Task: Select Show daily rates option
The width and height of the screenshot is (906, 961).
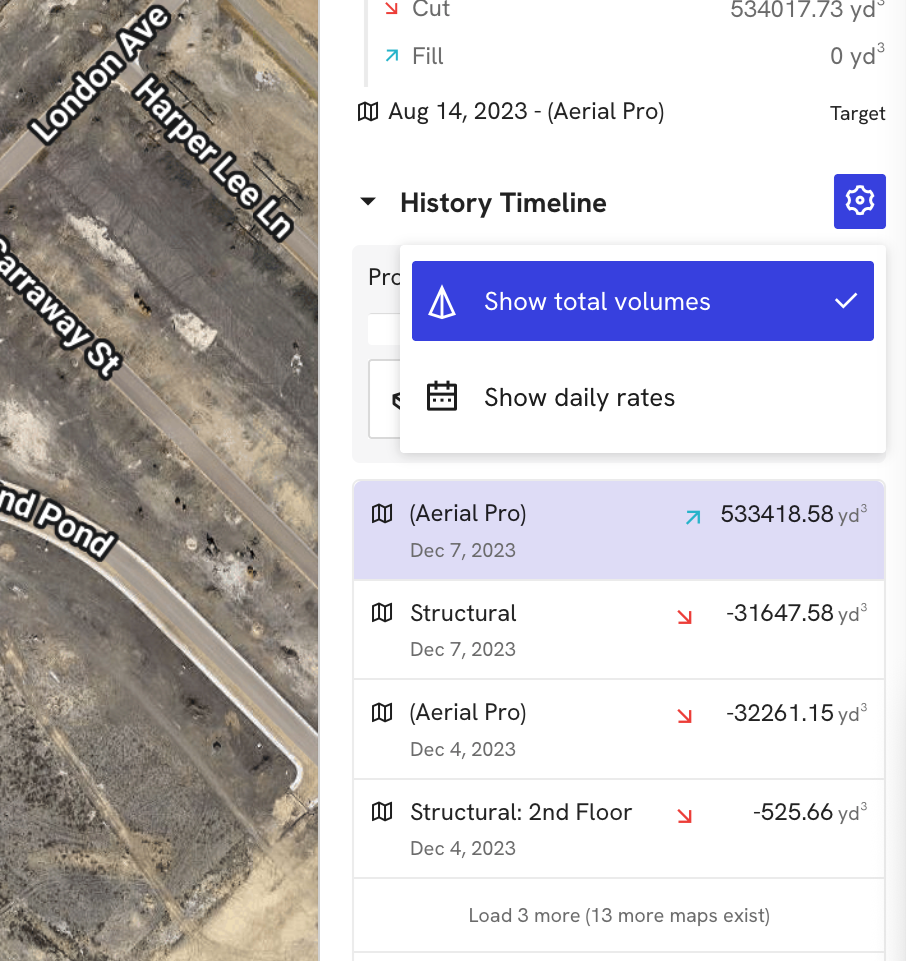Action: coord(579,397)
